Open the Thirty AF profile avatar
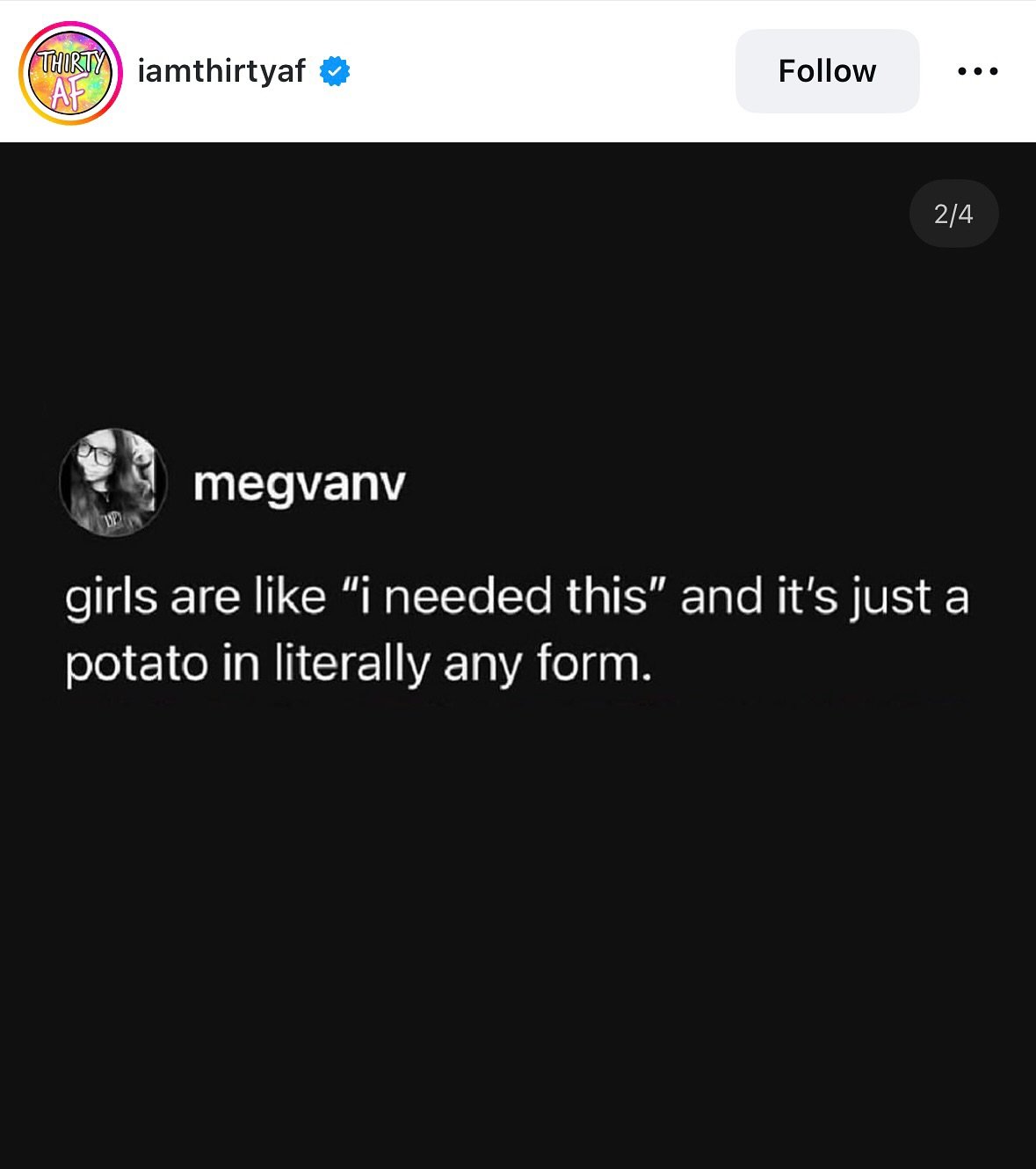Viewport: 1036px width, 1169px height. point(70,73)
